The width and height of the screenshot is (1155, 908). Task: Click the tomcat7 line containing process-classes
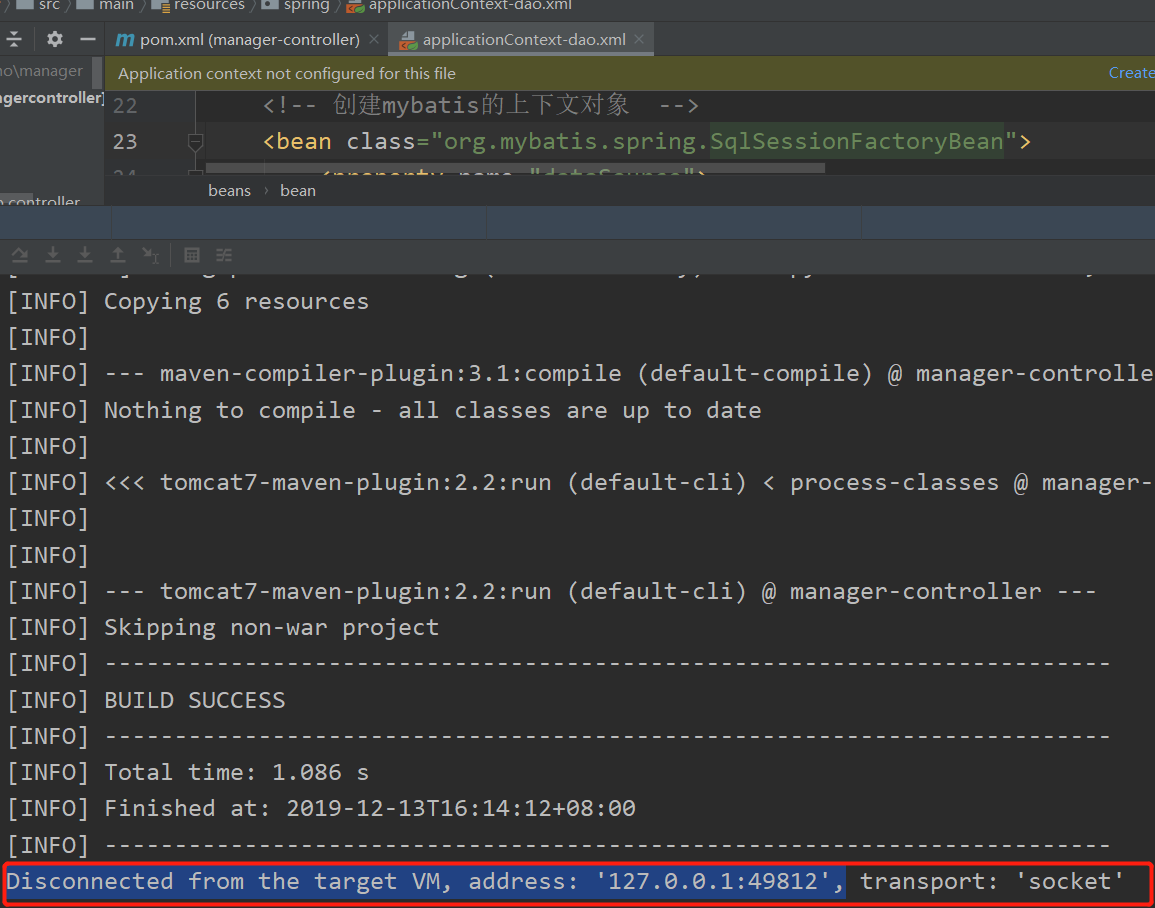pos(580,482)
